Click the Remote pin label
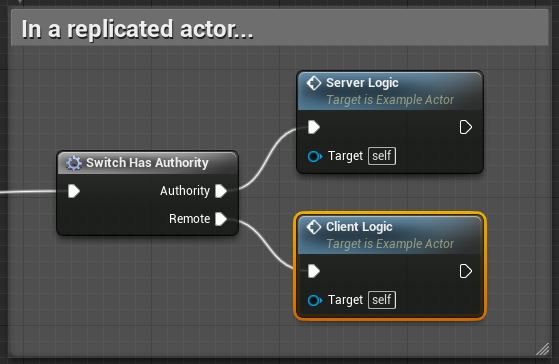 coord(190,219)
